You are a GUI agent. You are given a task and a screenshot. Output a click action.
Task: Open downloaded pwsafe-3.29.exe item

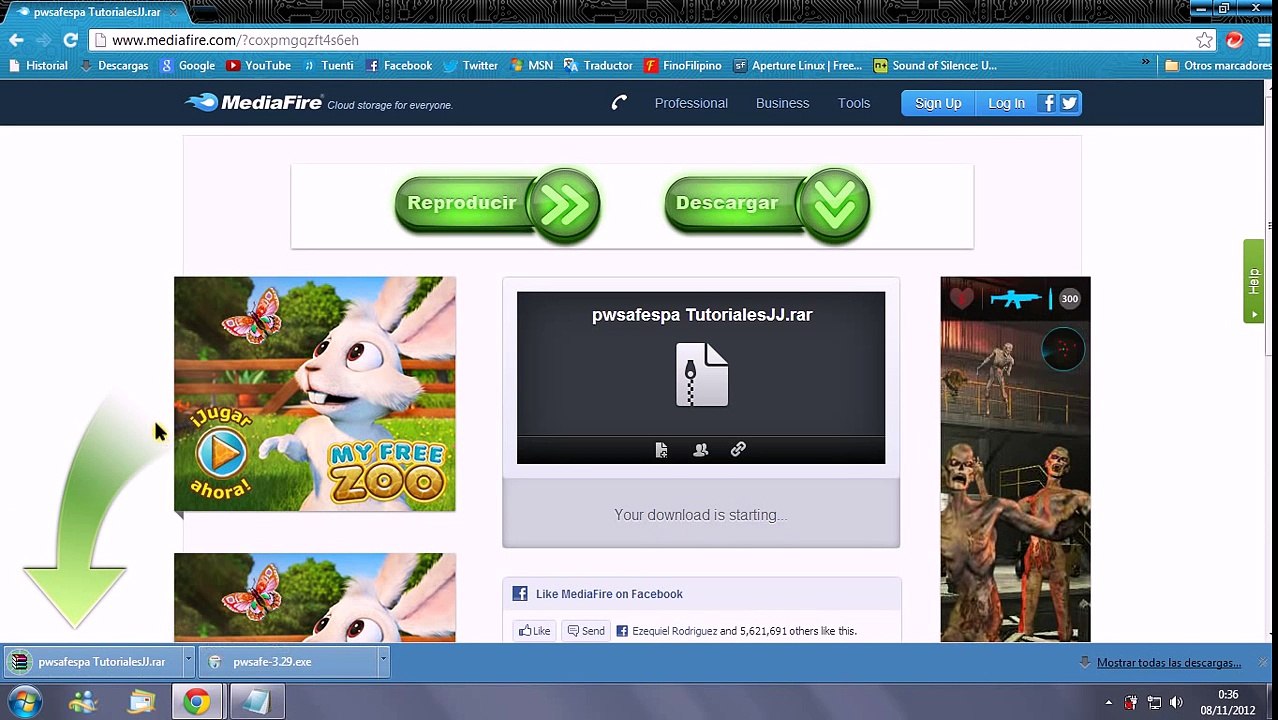(288, 662)
